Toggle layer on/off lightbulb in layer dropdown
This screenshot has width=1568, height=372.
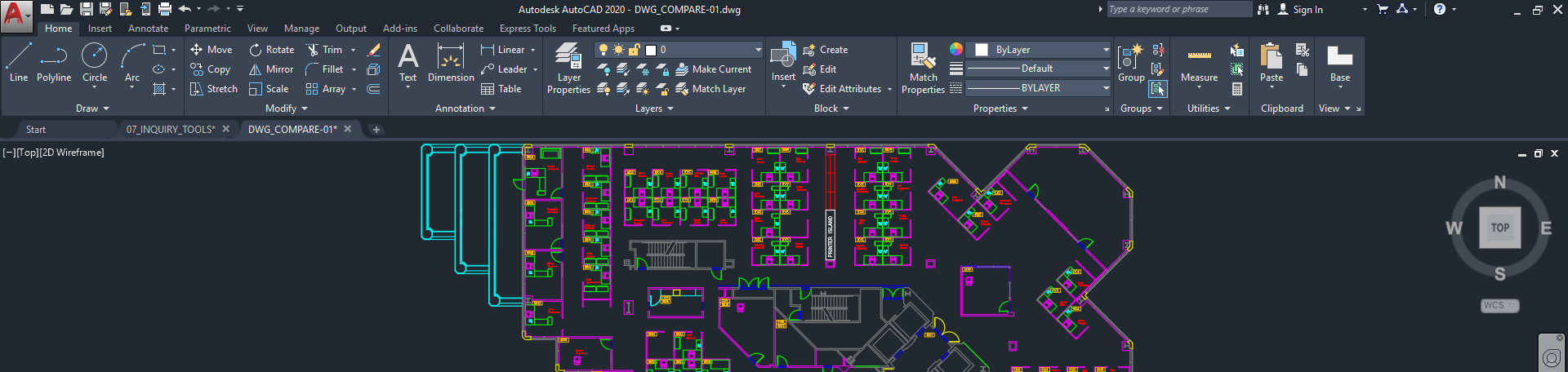point(604,50)
